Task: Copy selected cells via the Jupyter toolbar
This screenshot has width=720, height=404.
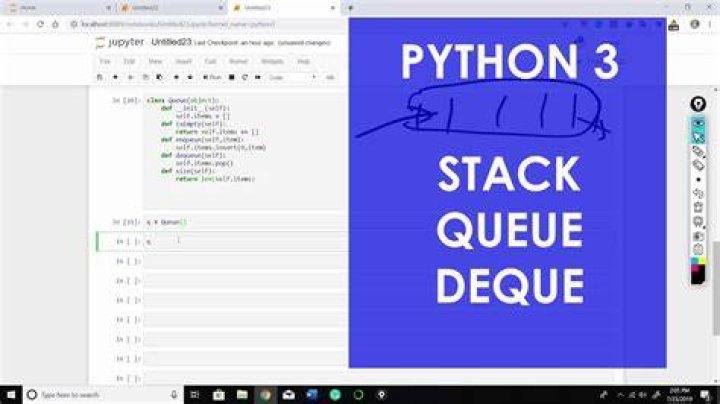Action: pyautogui.click(x=145, y=77)
